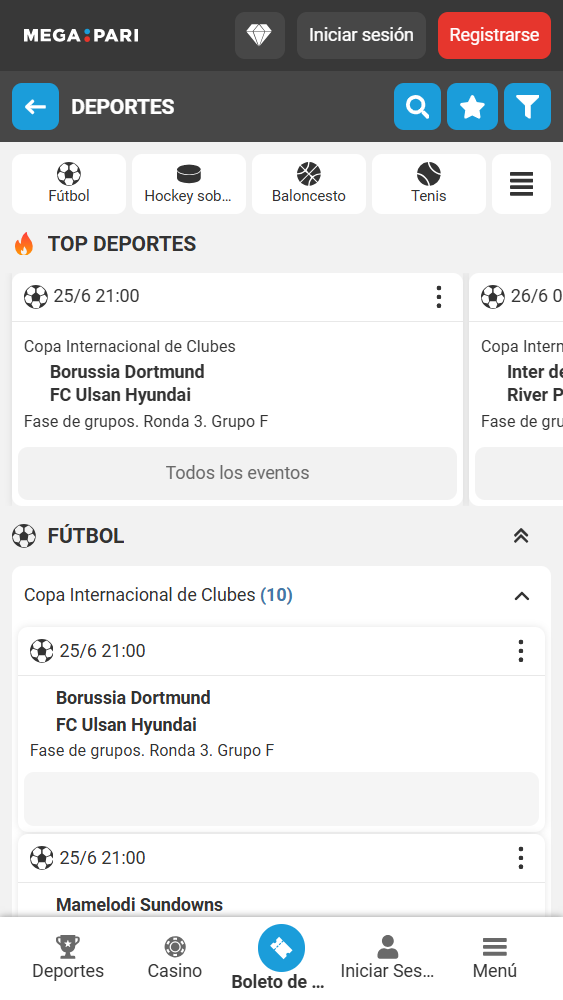Open the filter funnel icon
Image resolution: width=563 pixels, height=1000 pixels.
pos(527,107)
